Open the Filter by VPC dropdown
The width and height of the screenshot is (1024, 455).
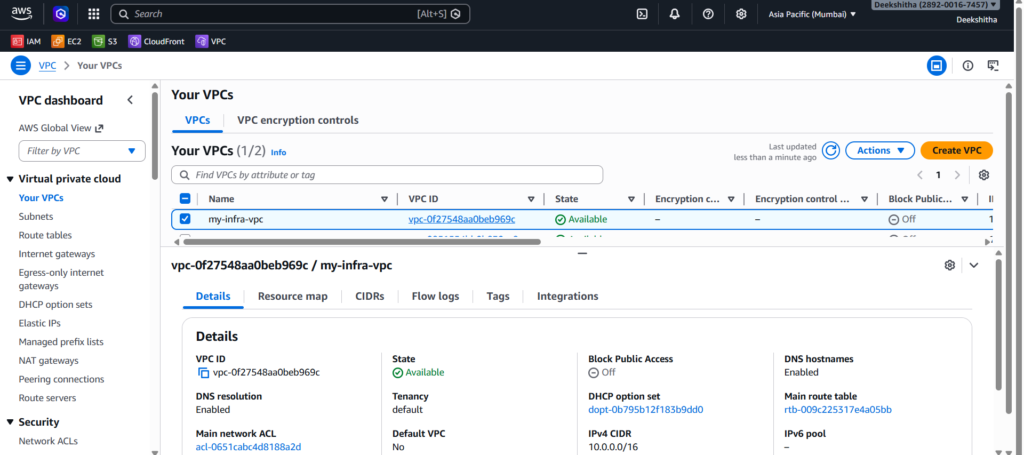(x=82, y=151)
